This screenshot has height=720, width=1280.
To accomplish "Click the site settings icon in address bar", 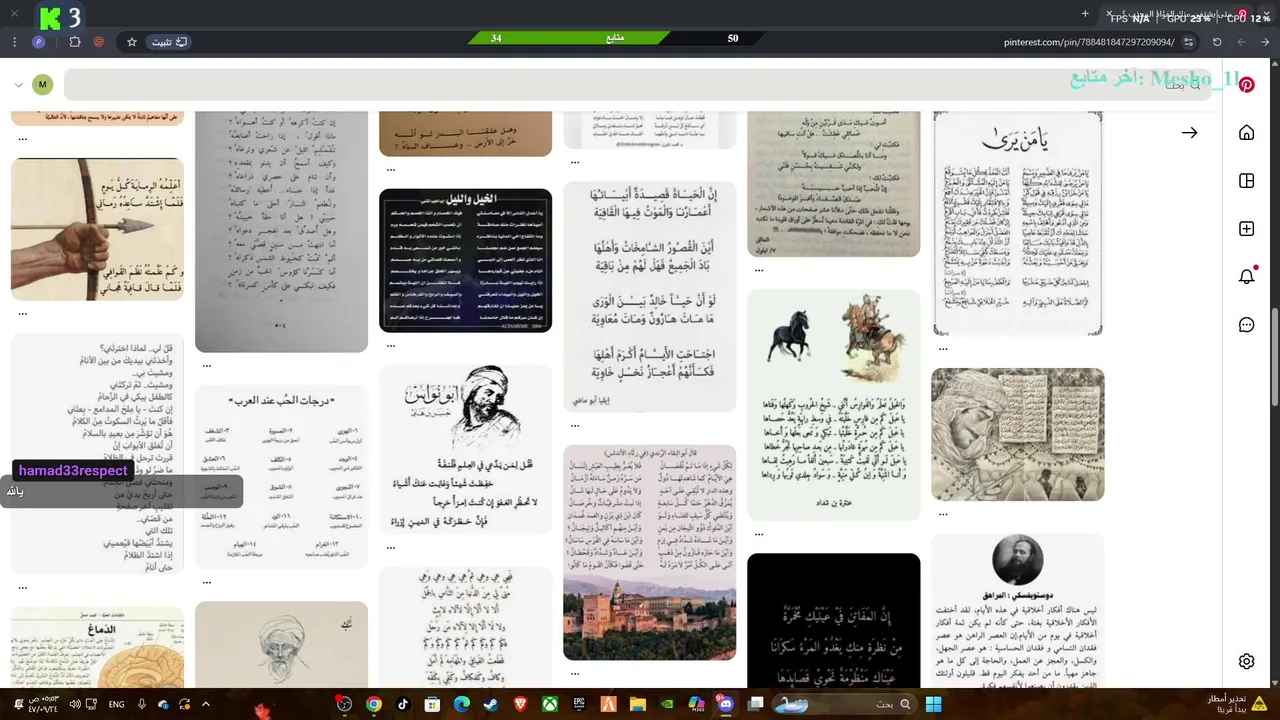I will pyautogui.click(x=1188, y=42).
